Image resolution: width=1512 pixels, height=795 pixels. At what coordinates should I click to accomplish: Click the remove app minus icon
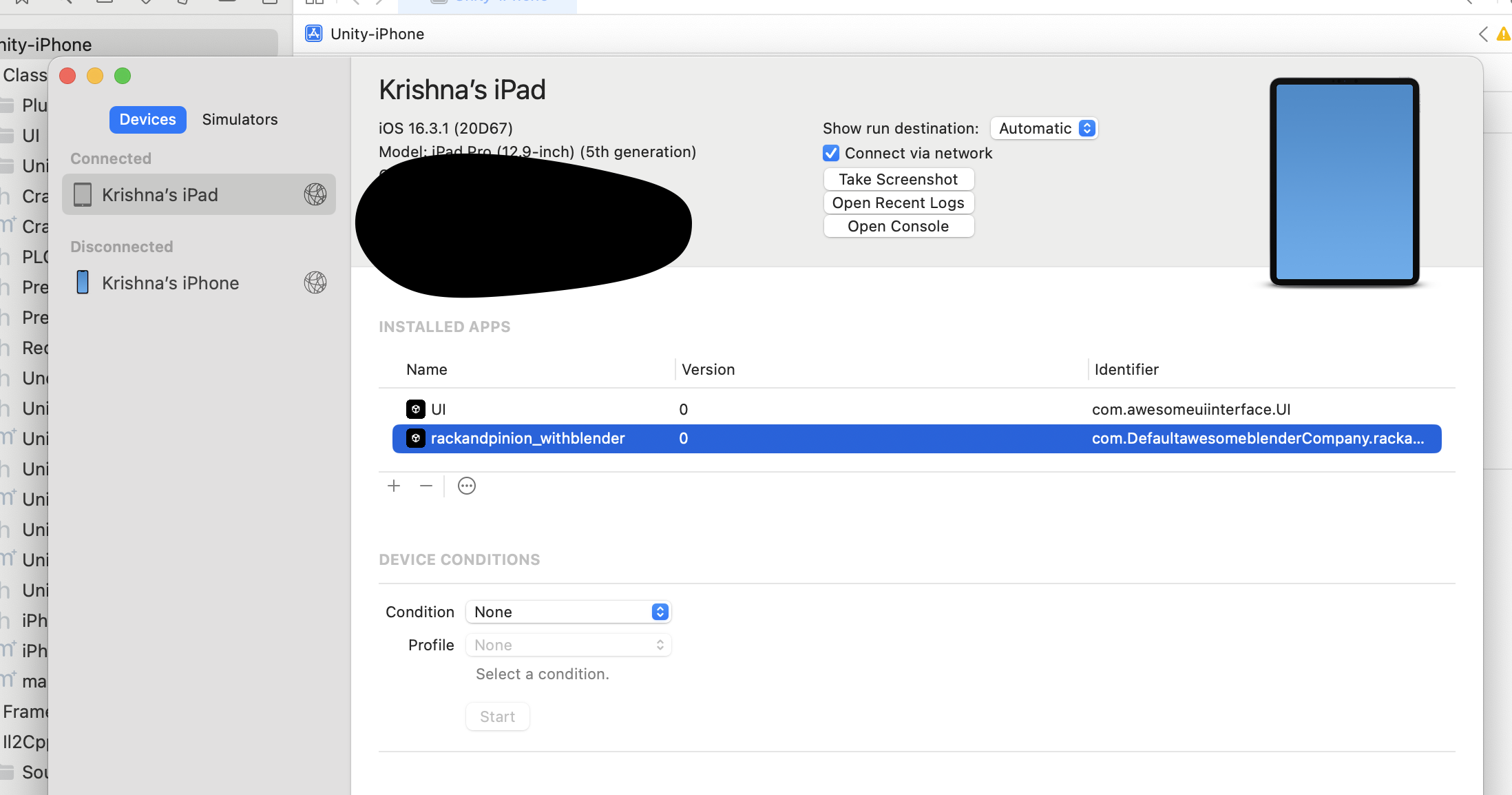click(426, 486)
